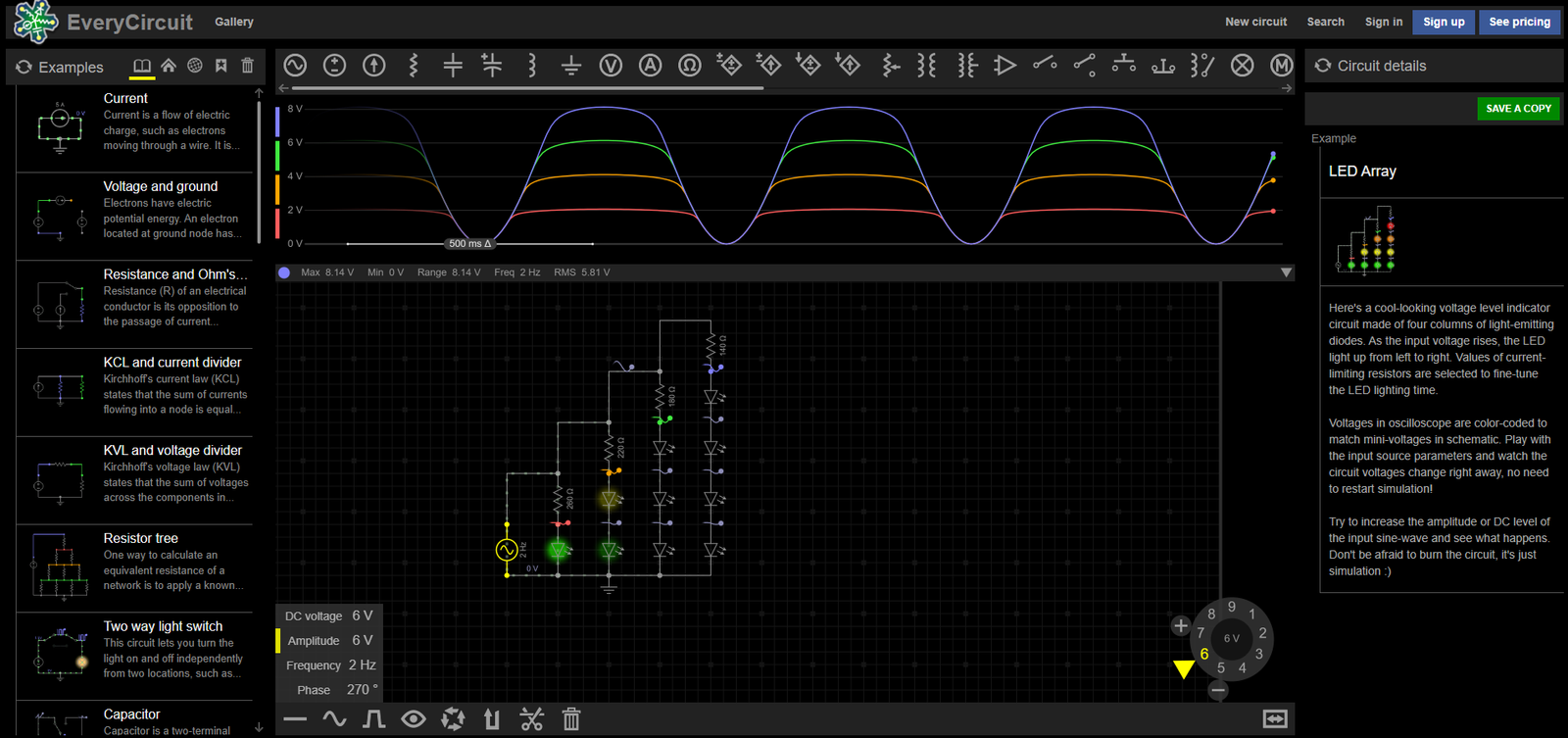Viewport: 1568px width, 738px height.
Task: Select the DC voltage parameter
Action: pos(328,615)
